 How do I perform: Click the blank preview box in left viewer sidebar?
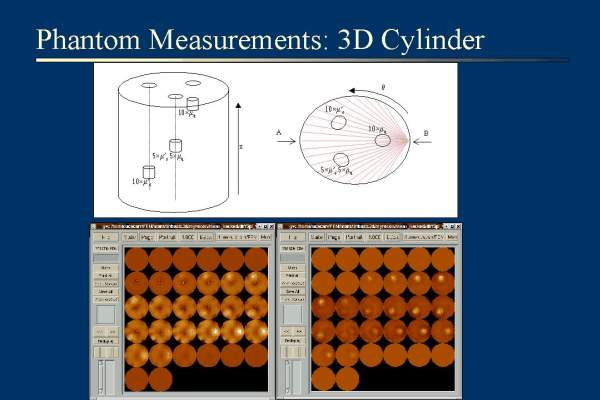106,313
